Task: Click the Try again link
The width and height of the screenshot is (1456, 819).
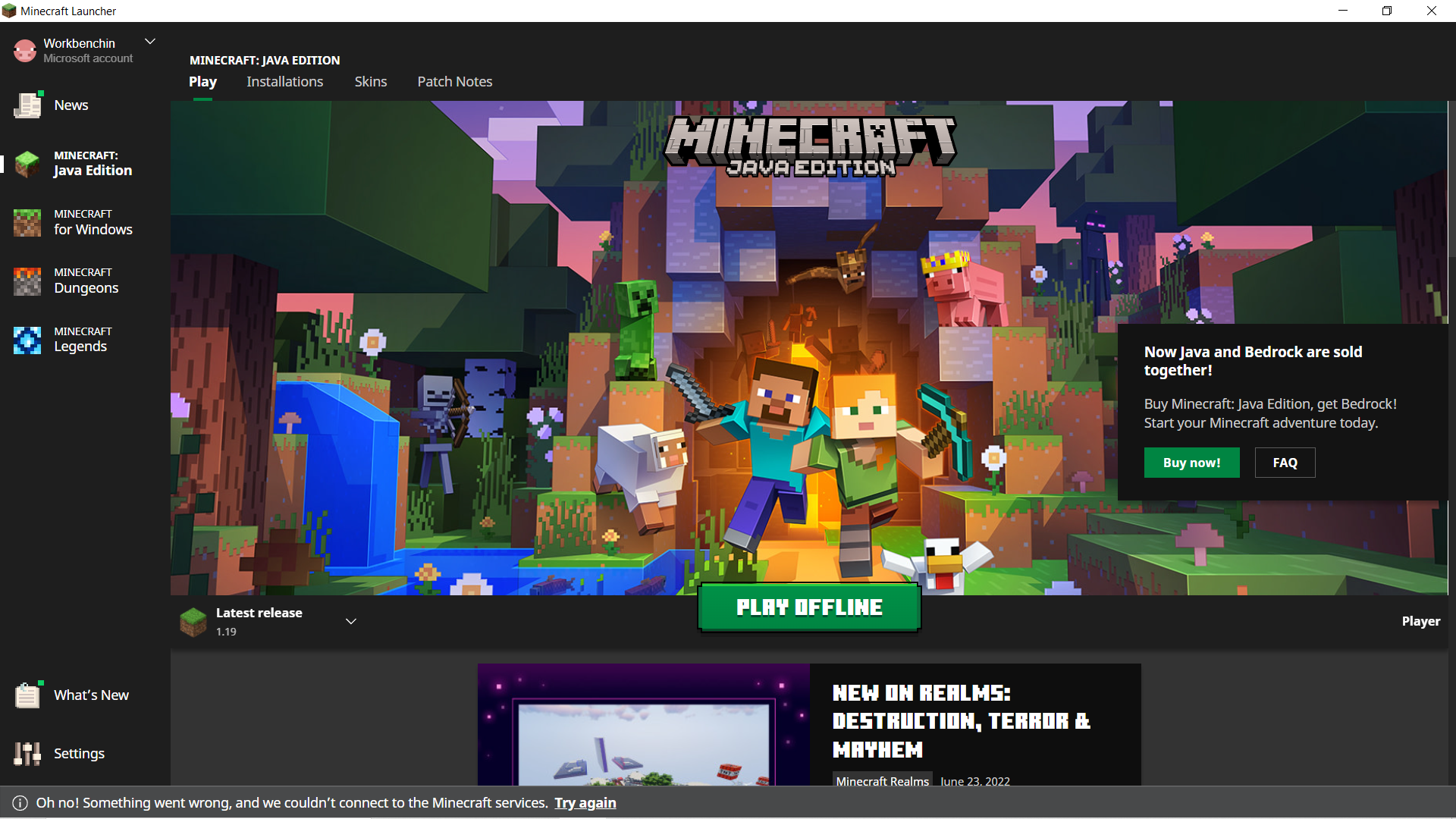Action: (585, 803)
